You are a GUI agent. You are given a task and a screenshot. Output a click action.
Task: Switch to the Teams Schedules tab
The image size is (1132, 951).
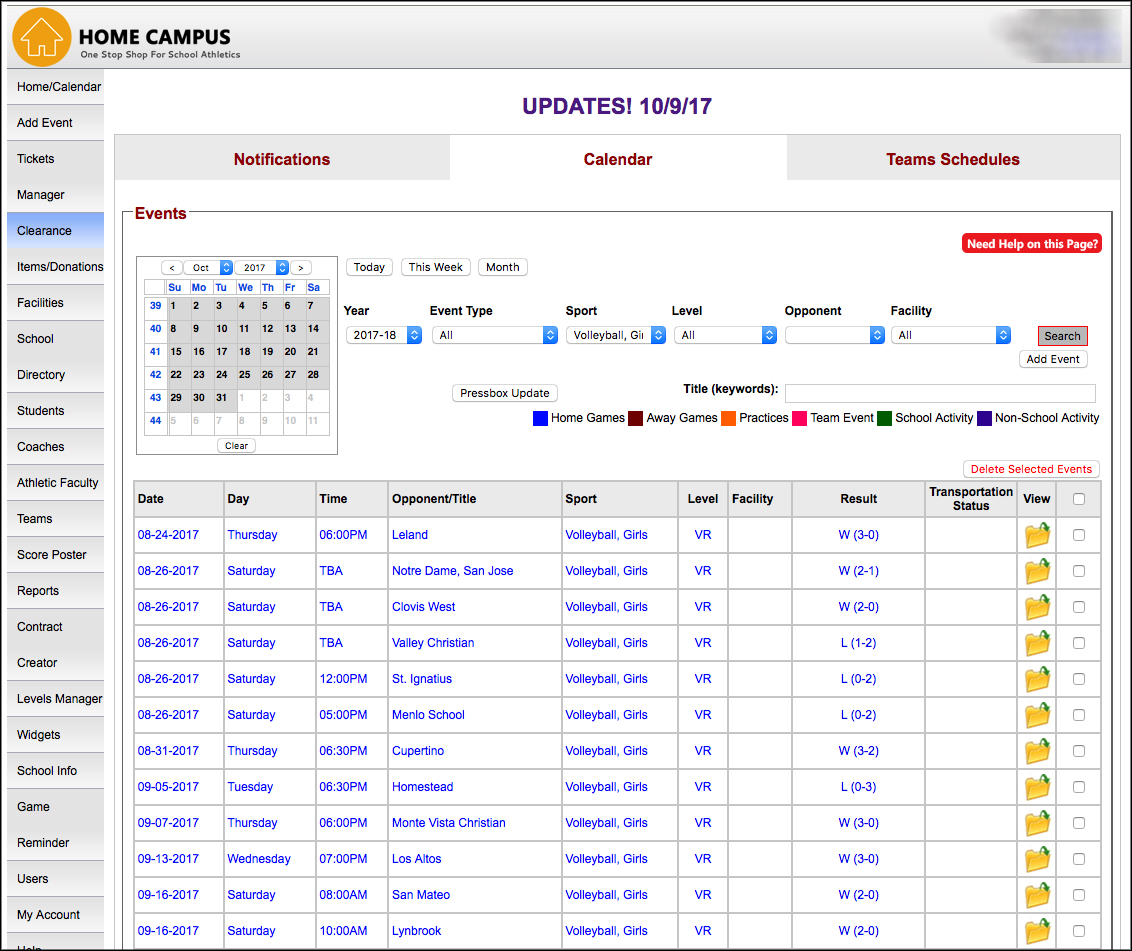[x=953, y=159]
